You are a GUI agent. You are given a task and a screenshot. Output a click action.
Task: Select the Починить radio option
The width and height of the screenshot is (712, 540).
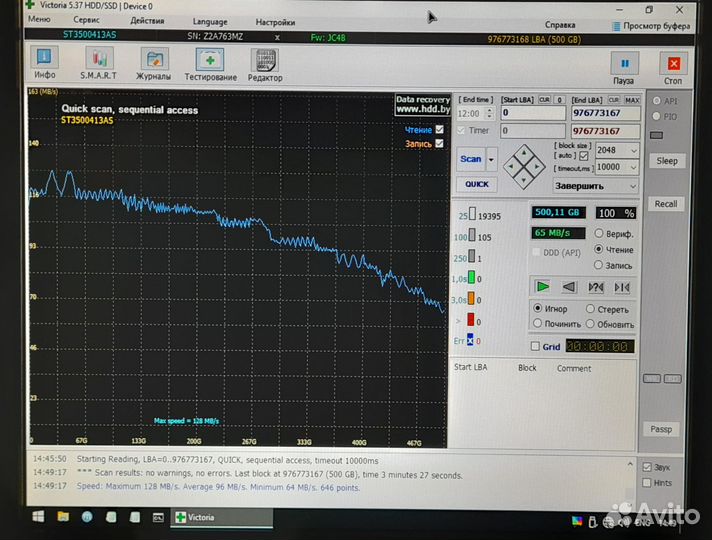coord(538,324)
